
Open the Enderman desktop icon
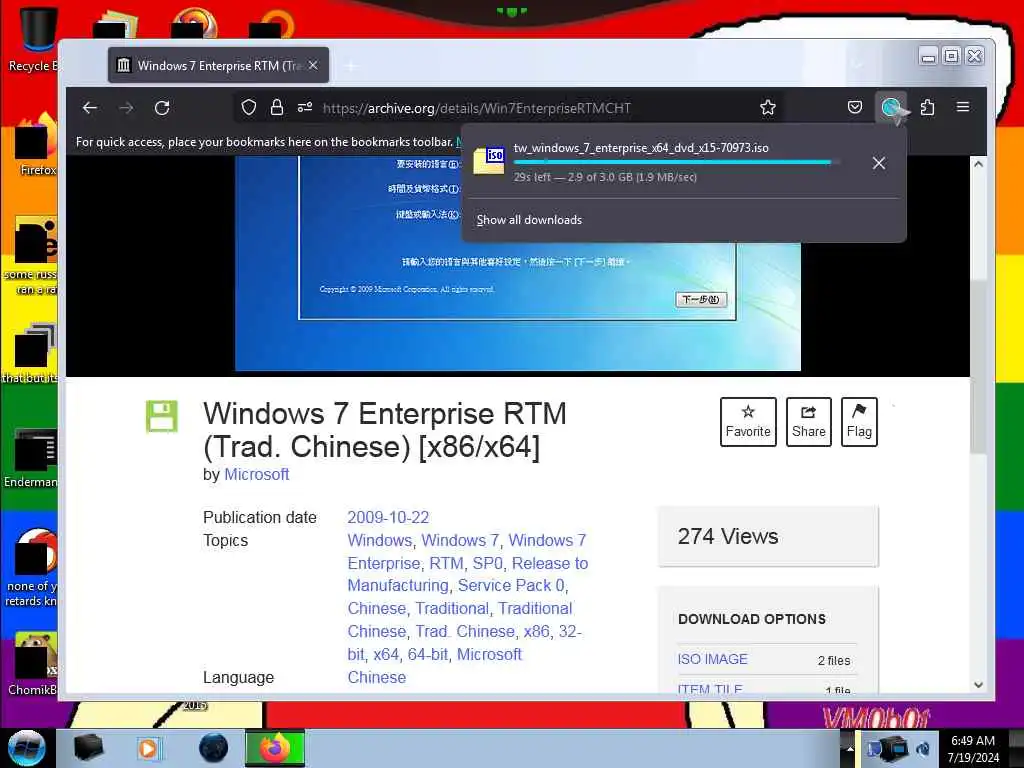[x=33, y=458]
